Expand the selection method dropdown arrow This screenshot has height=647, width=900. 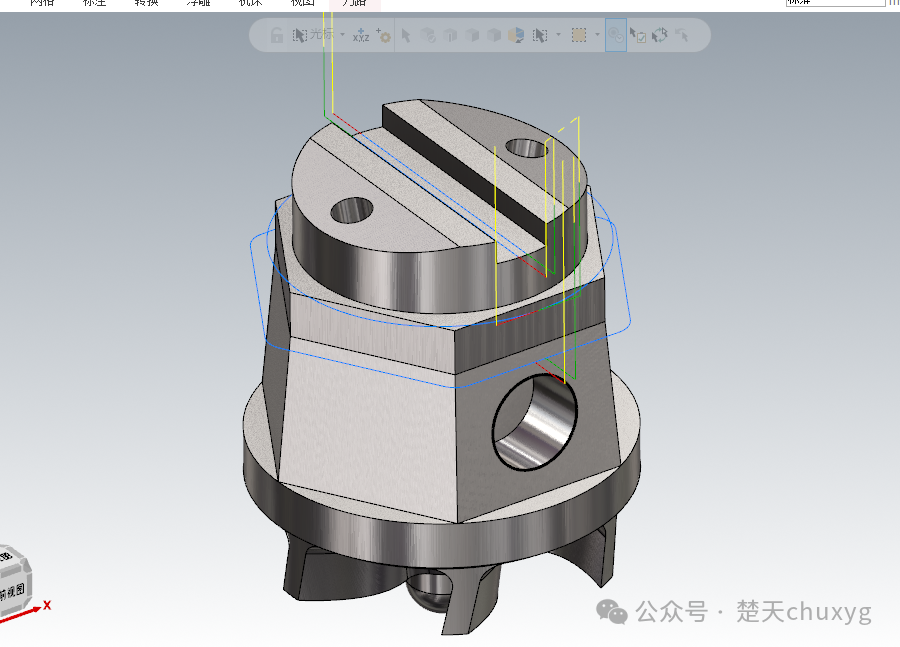tap(558, 35)
